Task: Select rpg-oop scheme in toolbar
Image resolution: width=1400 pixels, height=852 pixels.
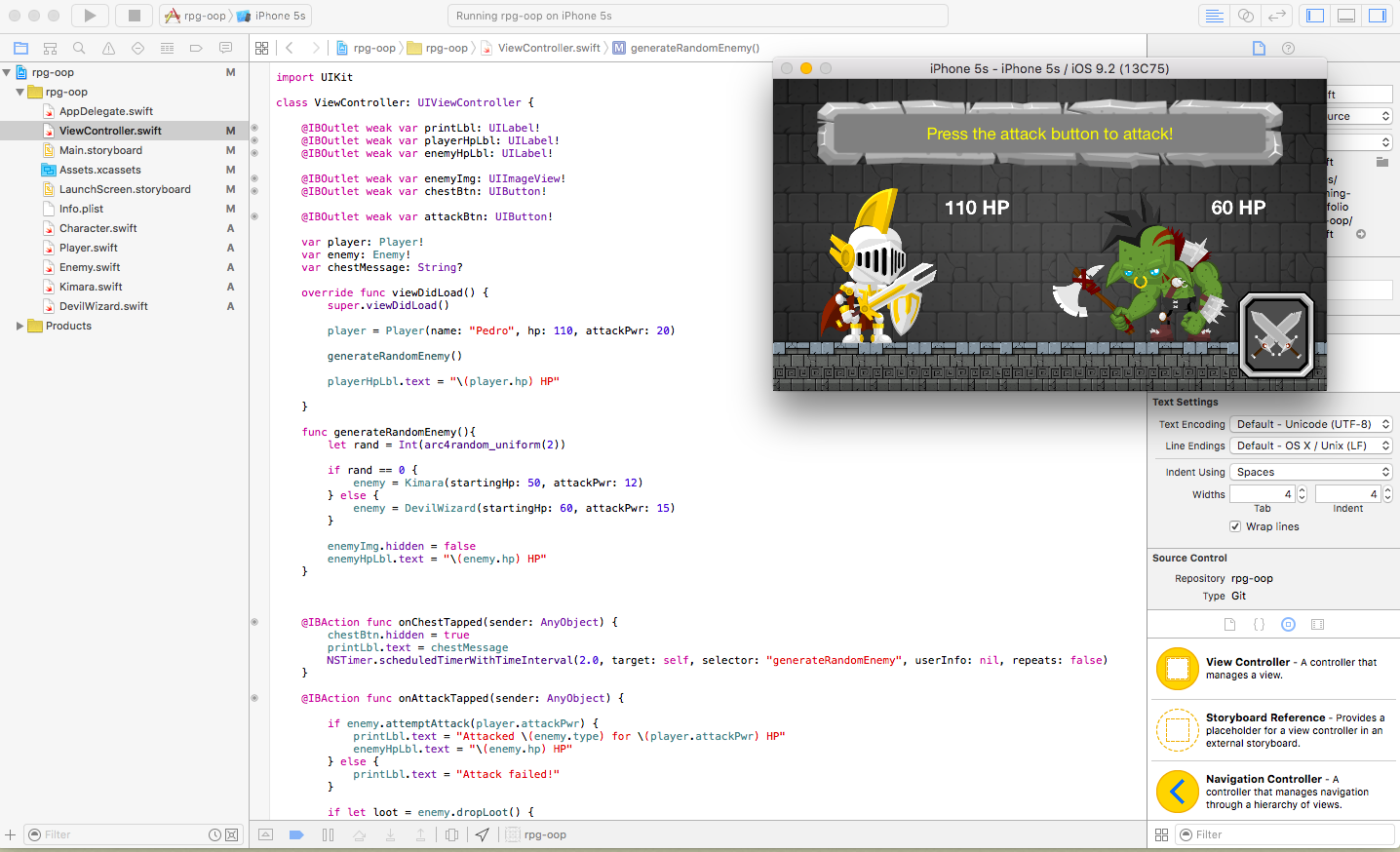Action: pyautogui.click(x=196, y=16)
